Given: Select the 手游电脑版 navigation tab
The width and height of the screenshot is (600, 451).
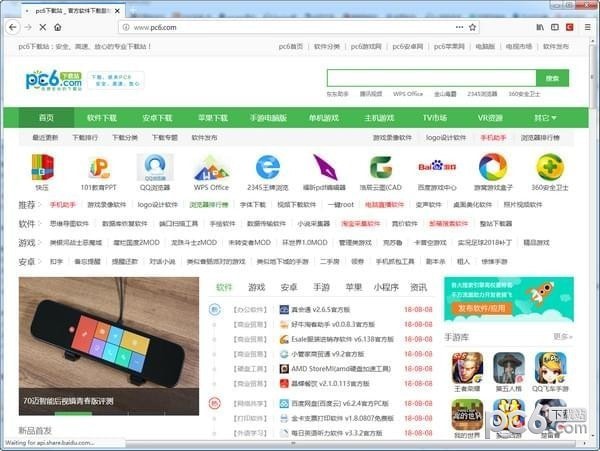Looking at the screenshot, I should coord(268,118).
